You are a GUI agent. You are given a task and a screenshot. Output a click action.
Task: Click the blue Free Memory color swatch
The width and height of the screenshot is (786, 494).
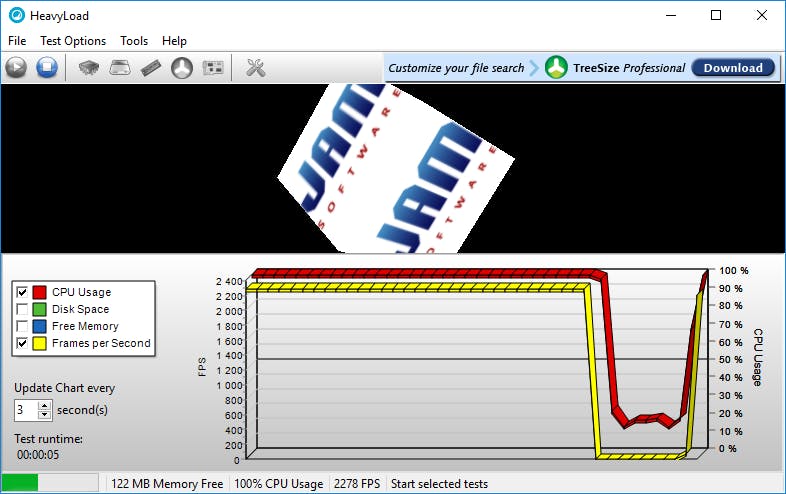(40, 326)
